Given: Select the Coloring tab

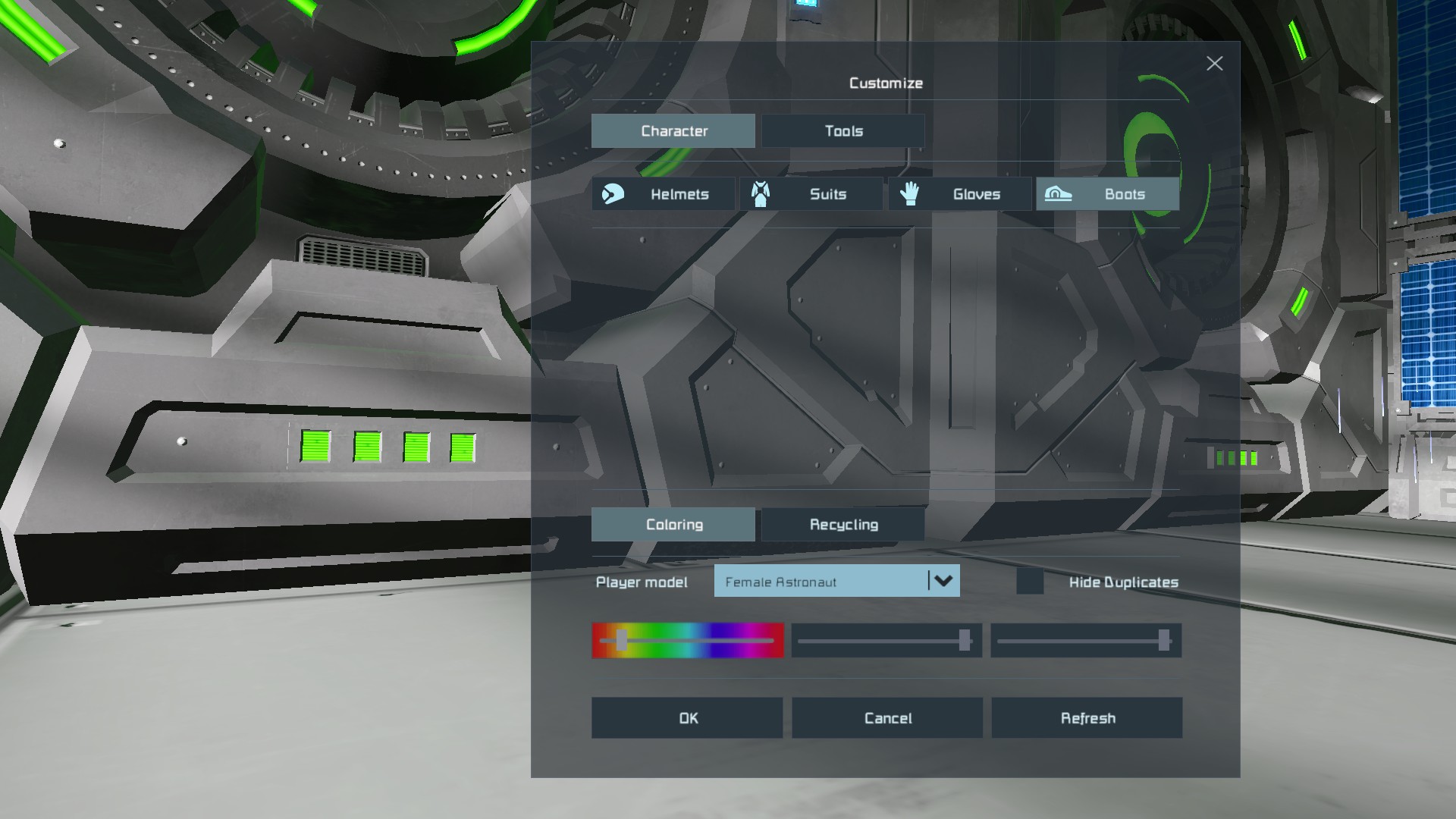Looking at the screenshot, I should coord(673,525).
